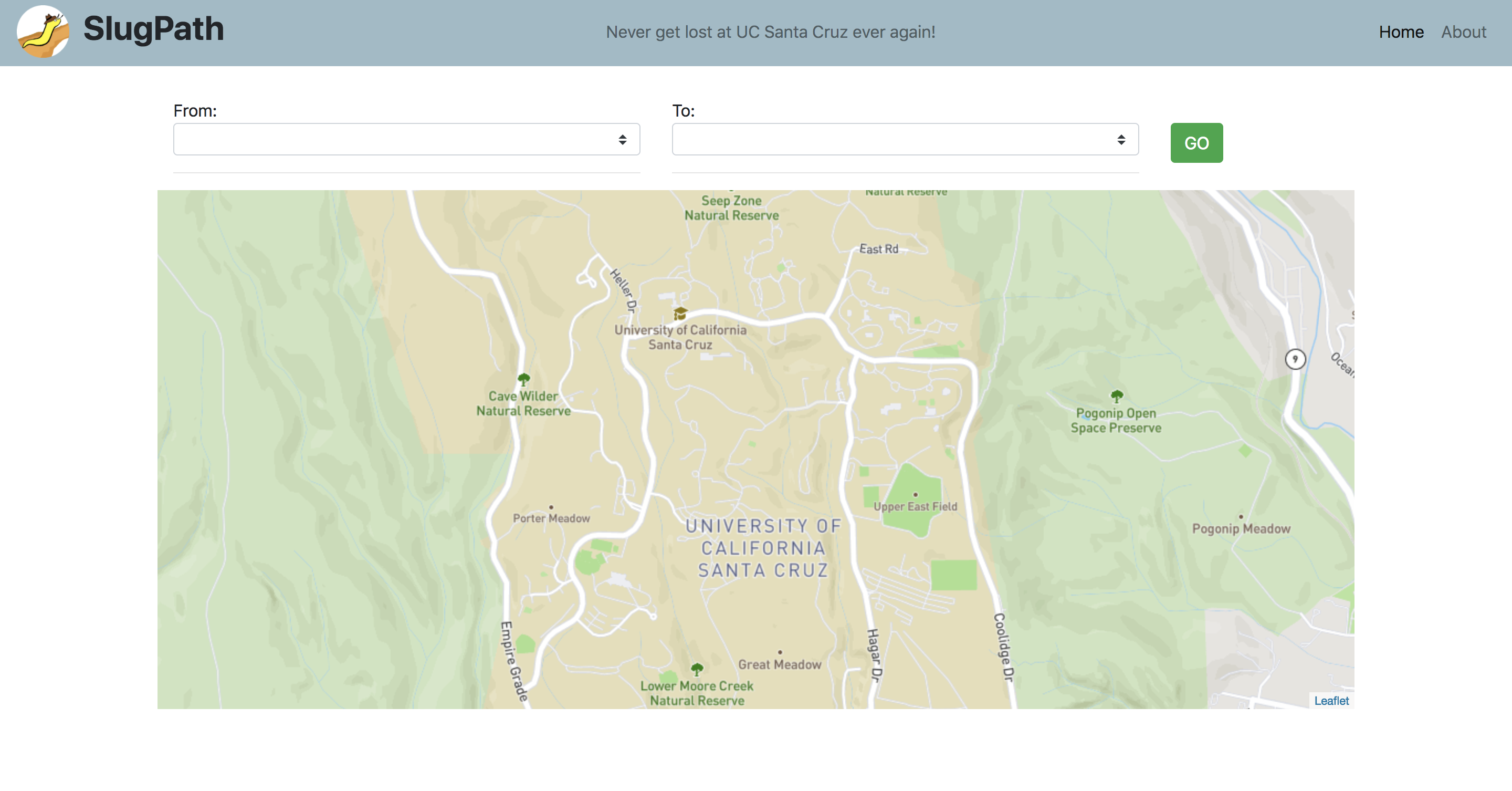Click the Lower Moore Creek tree icon
This screenshot has height=791, width=1512.
coord(697,669)
